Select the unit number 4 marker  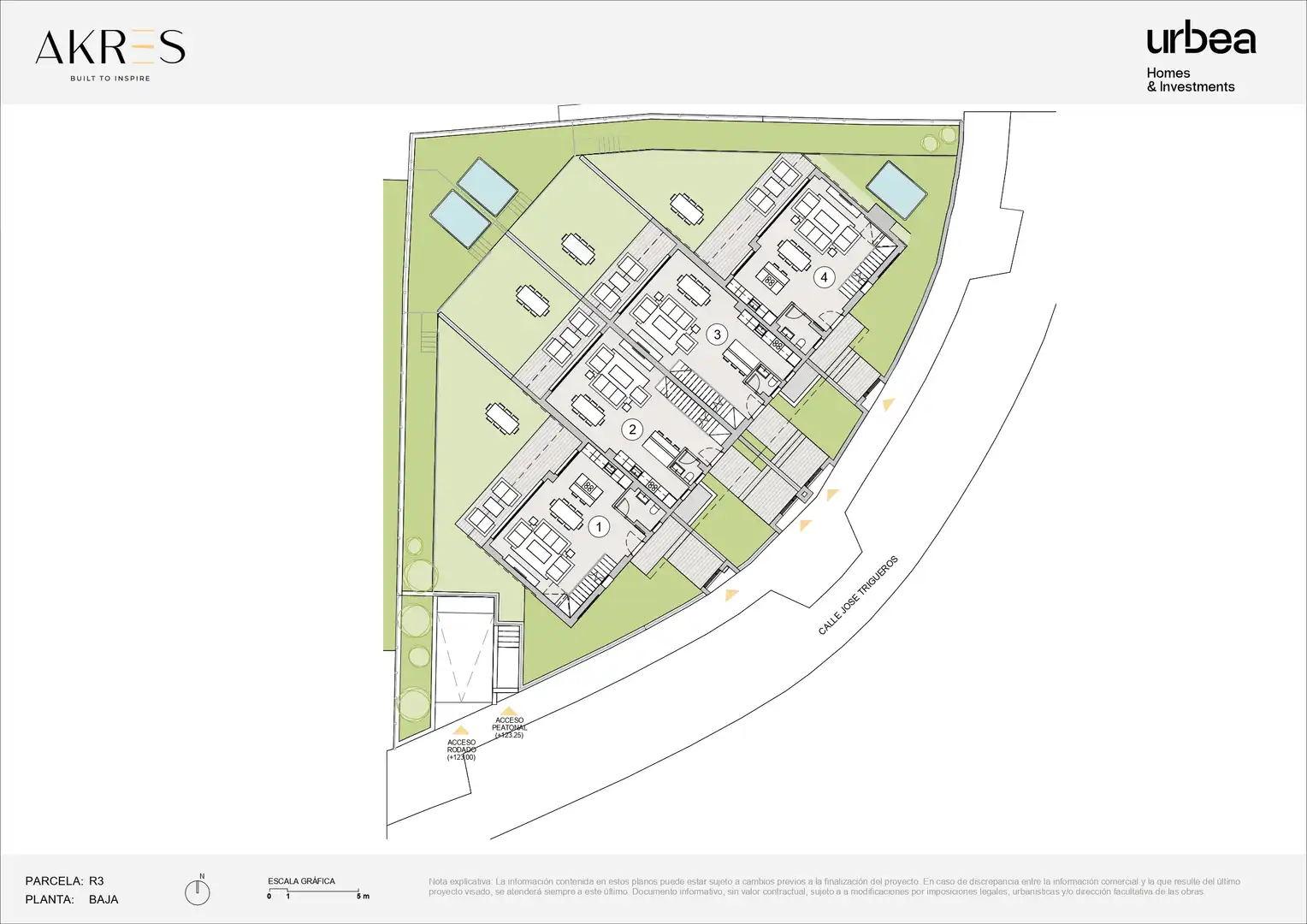(x=824, y=277)
